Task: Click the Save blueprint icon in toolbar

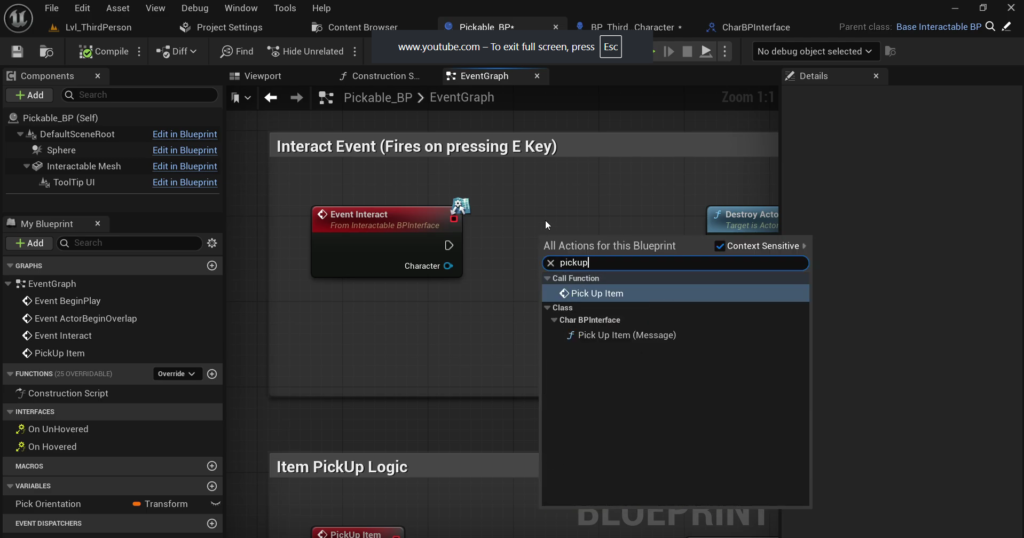Action: tap(17, 52)
